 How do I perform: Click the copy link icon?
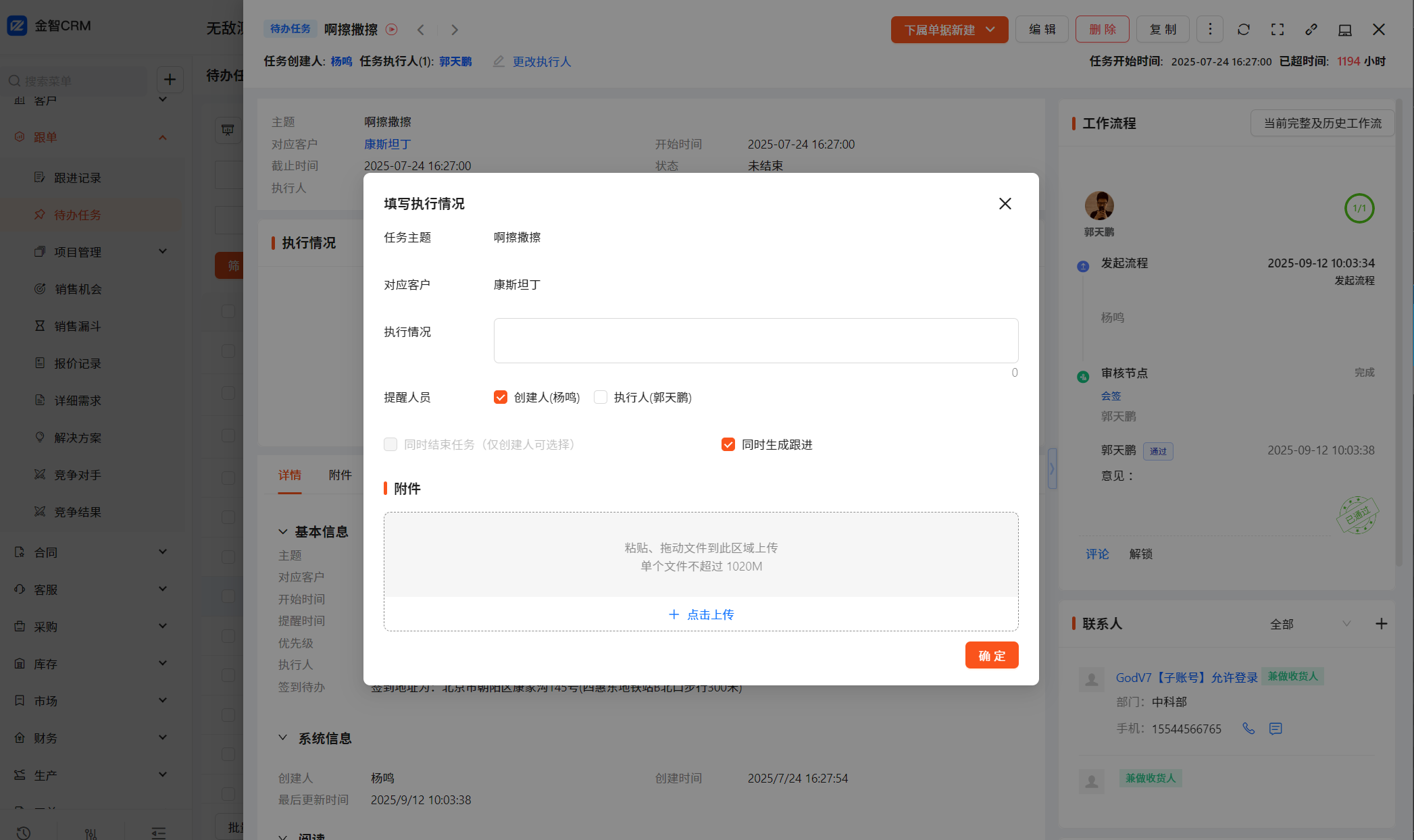(x=1311, y=30)
